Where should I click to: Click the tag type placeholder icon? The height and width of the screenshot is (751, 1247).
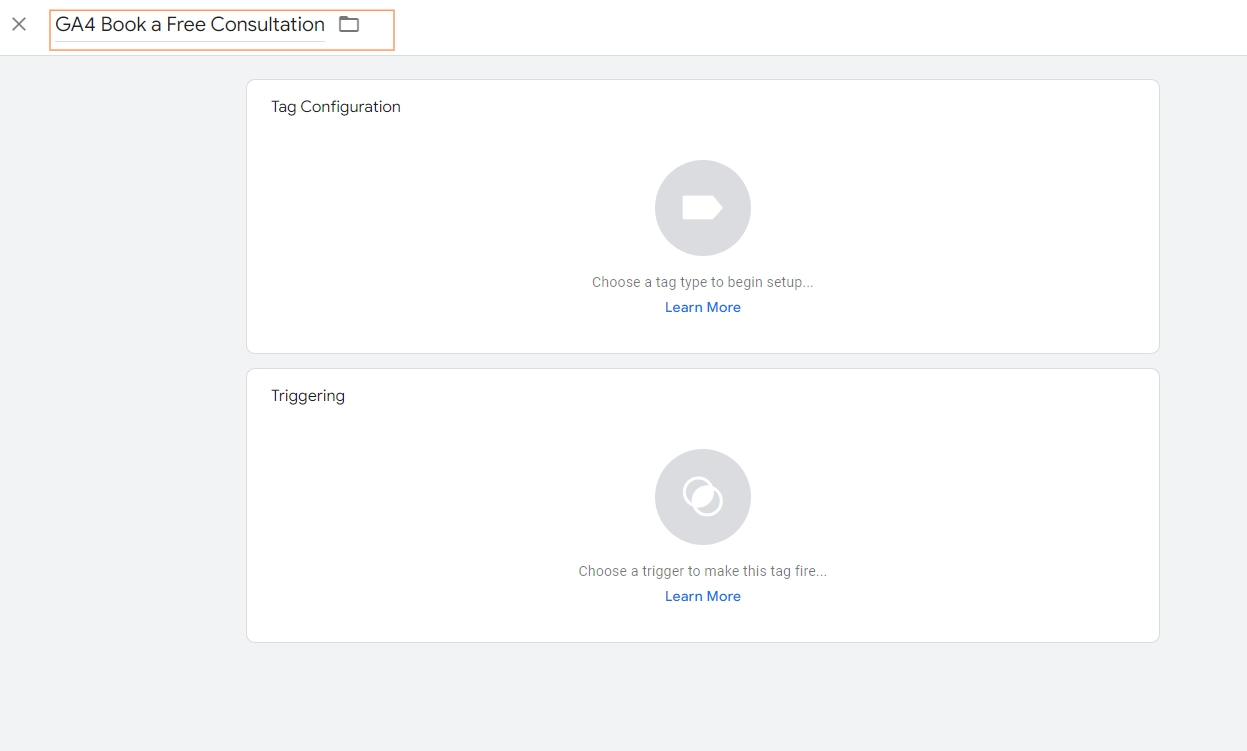coord(703,208)
